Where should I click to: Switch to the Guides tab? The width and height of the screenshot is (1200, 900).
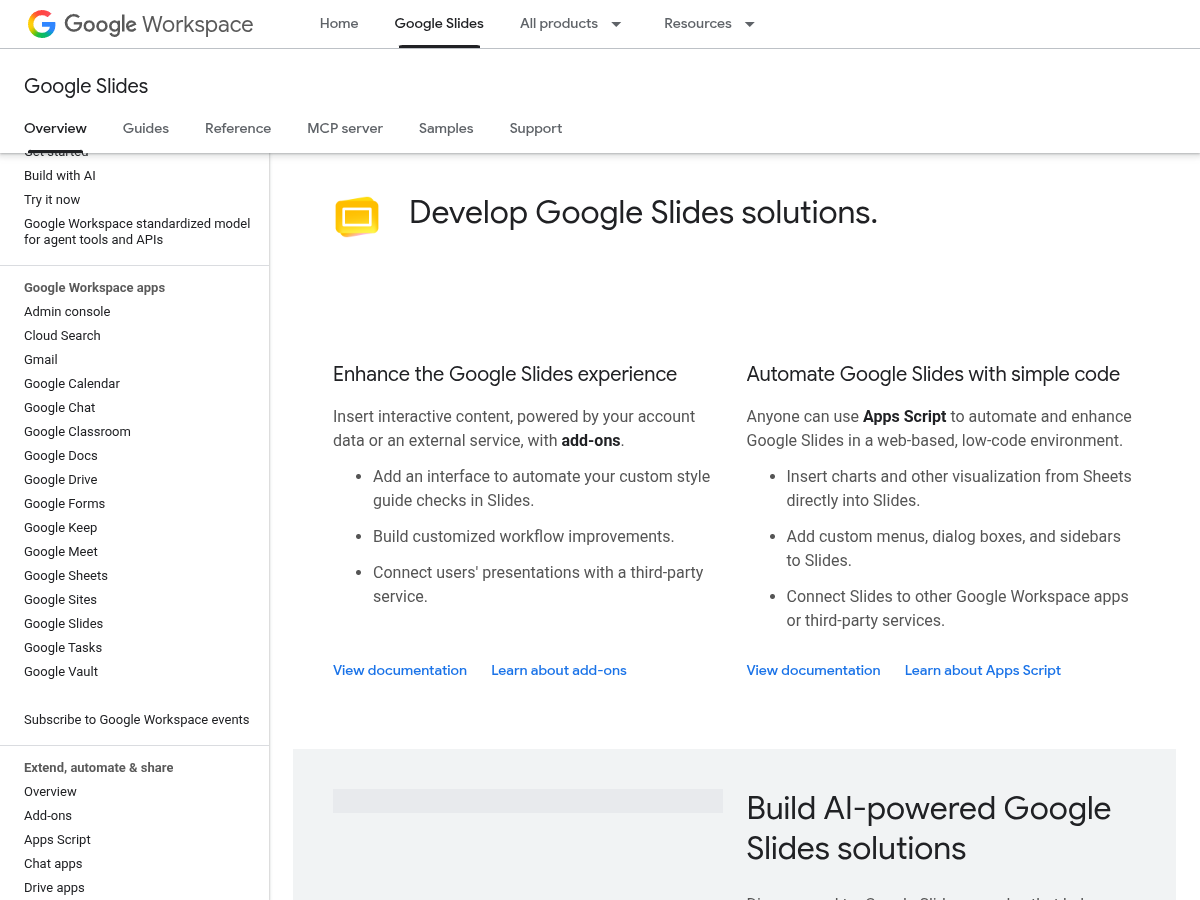(x=146, y=128)
